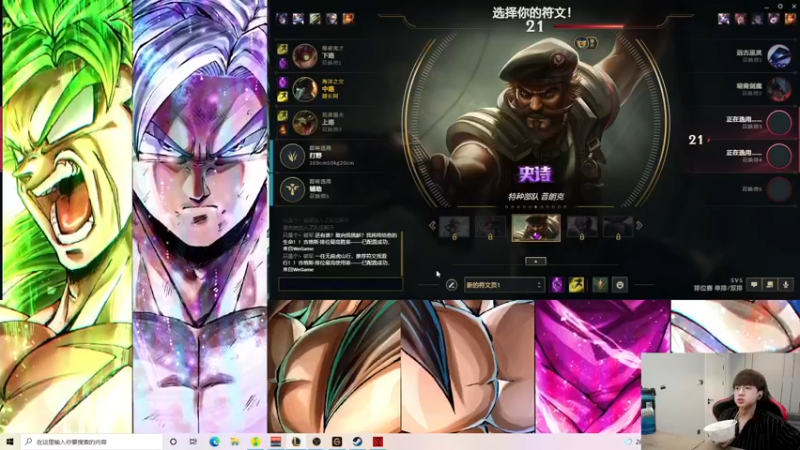800x450 pixels.
Task: Click the 辅助 support role icon
Action: point(292,189)
